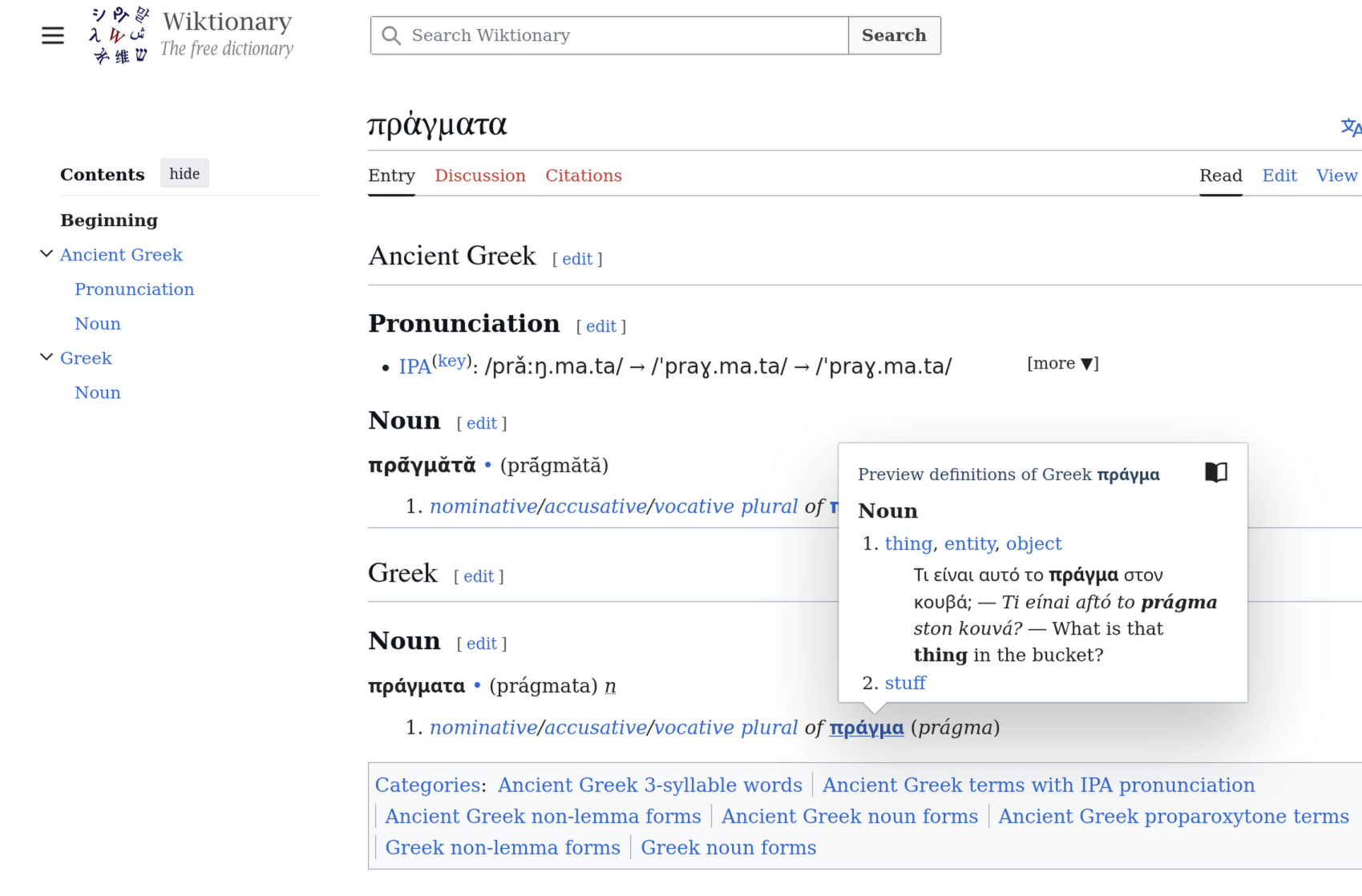Screen dimensions: 1362x896
Task: Open the Citations tab
Action: 584,176
